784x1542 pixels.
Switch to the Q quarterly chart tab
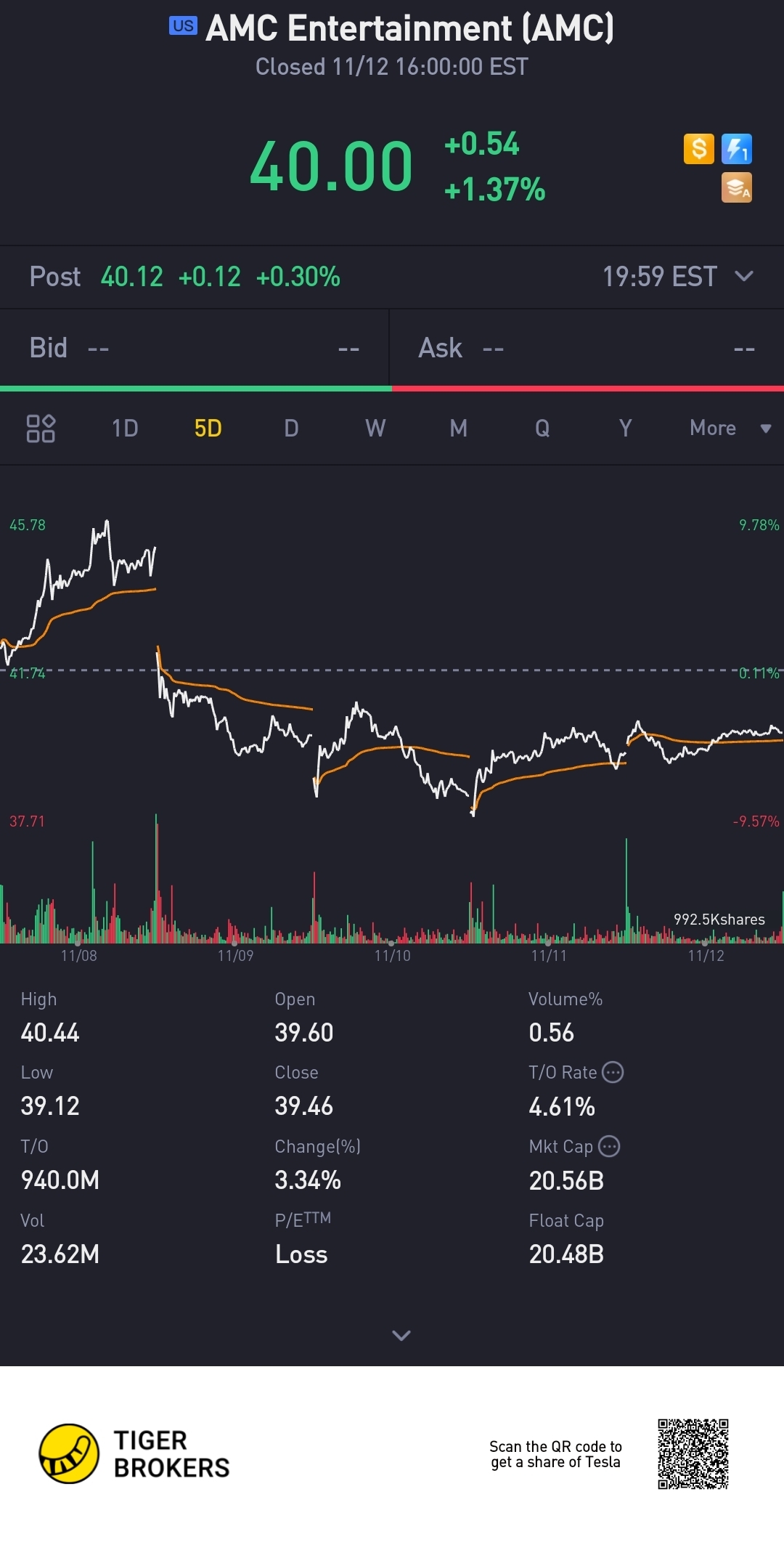click(542, 428)
